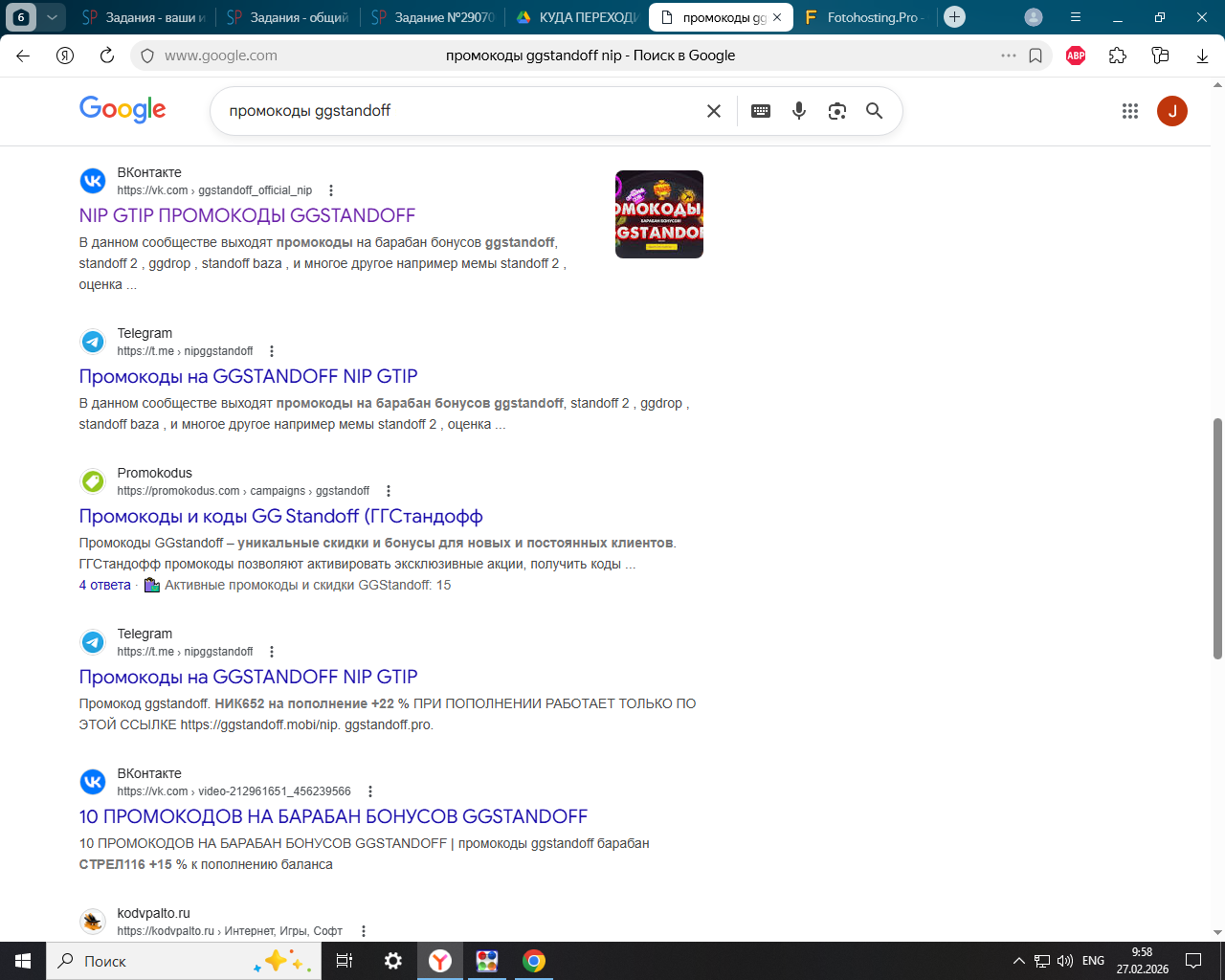Open a new browser tab

click(954, 17)
